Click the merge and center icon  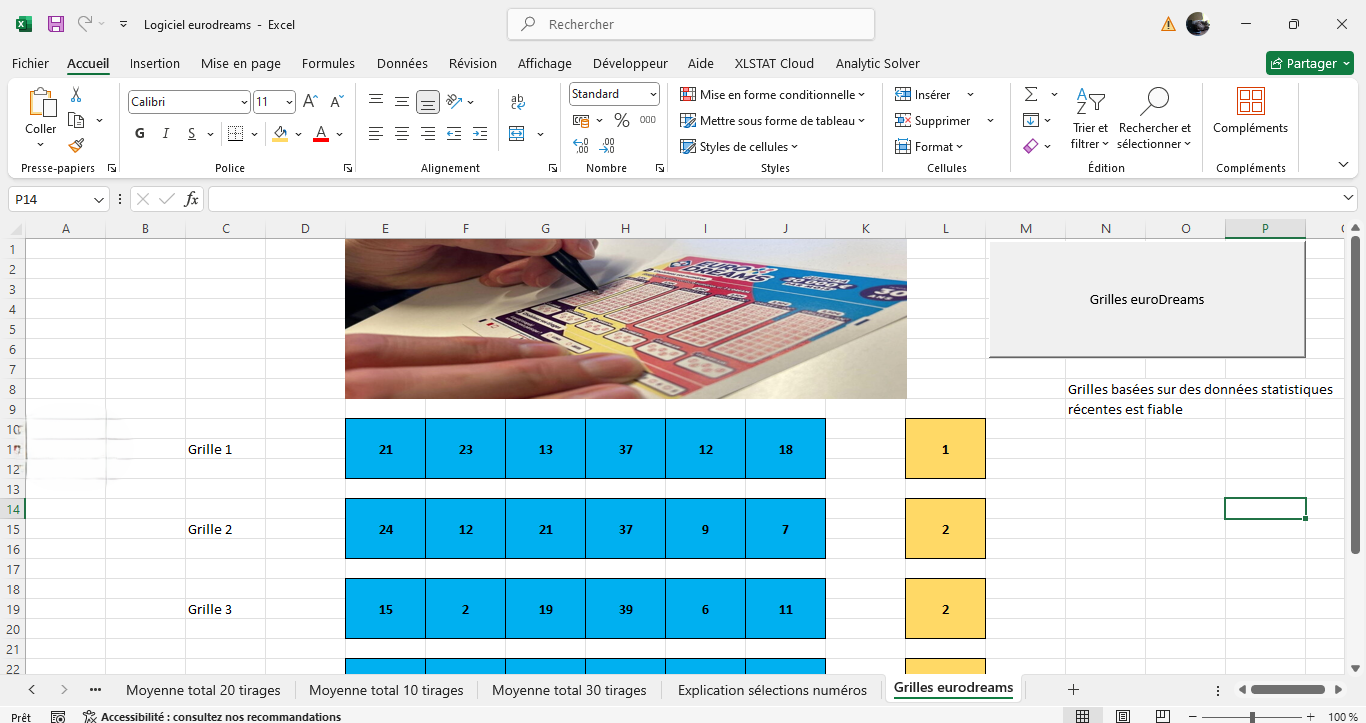(x=517, y=133)
